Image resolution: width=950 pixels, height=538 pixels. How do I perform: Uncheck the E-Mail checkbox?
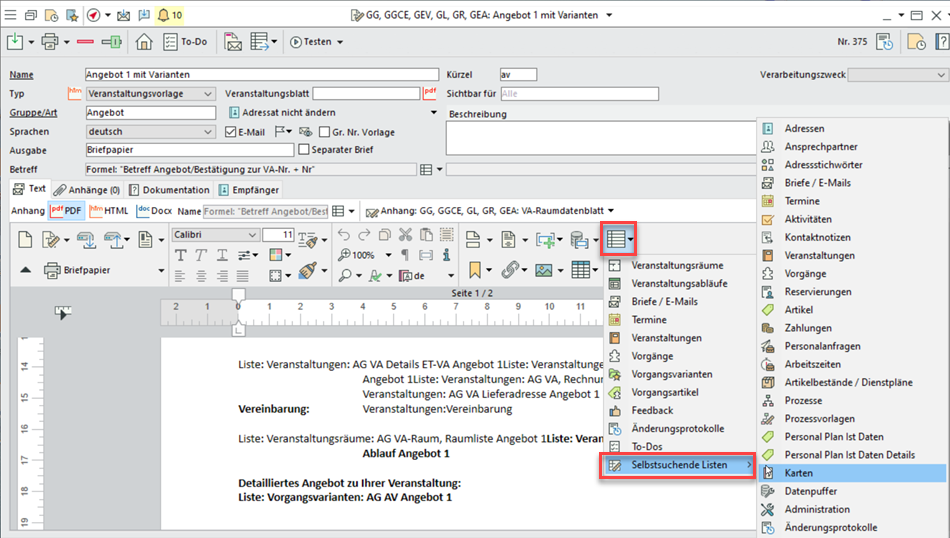[x=232, y=132]
